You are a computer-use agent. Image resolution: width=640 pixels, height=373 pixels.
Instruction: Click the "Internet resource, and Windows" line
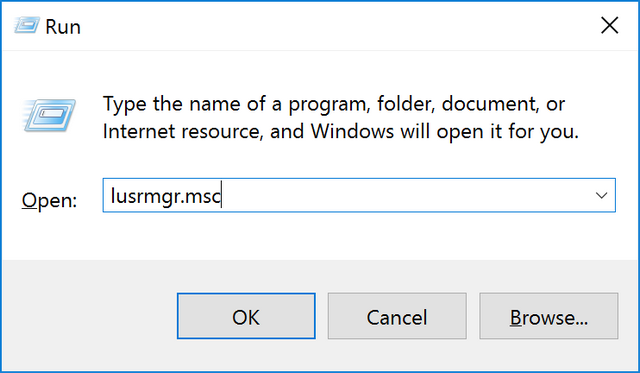[x=248, y=131]
